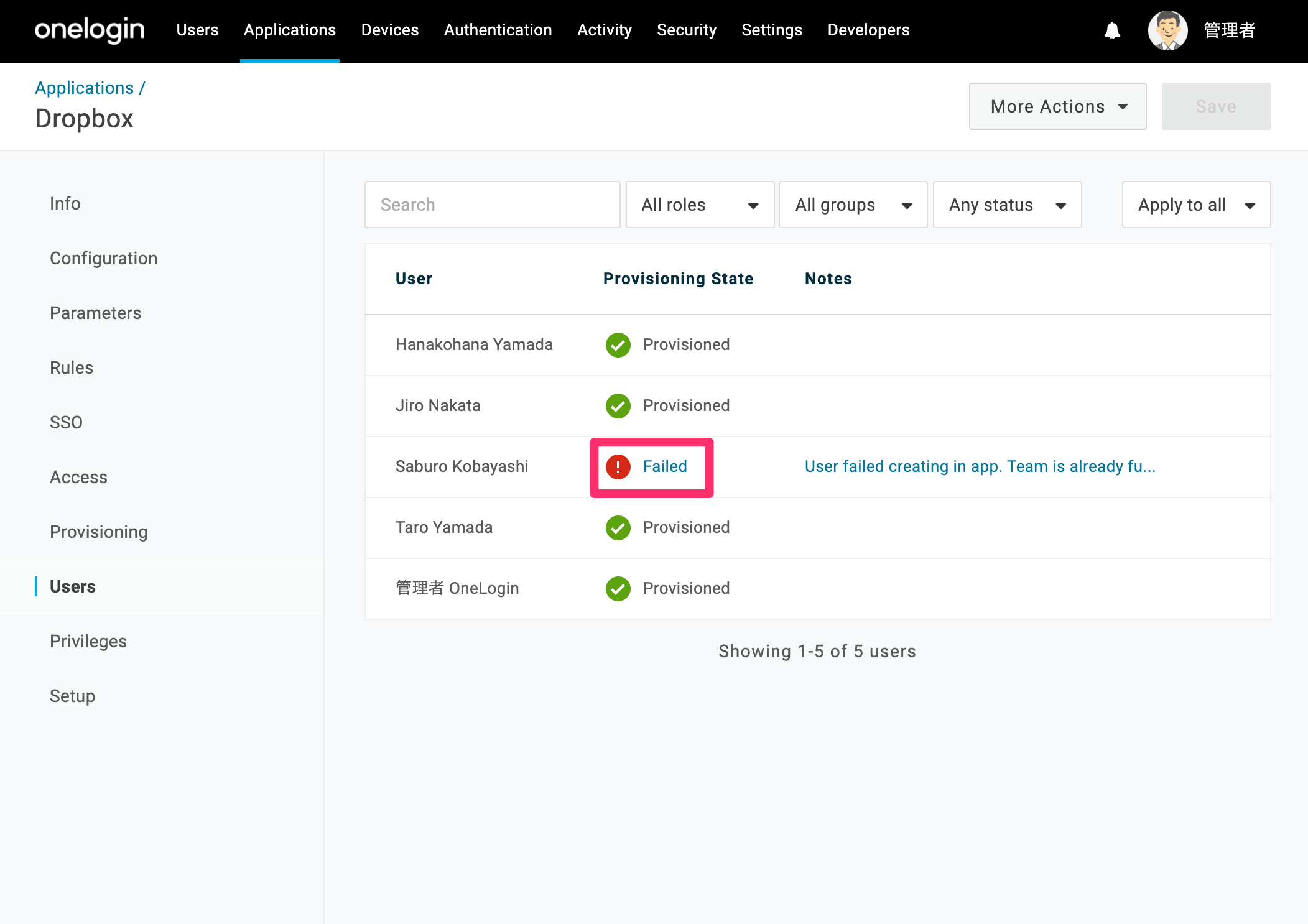Click Provisioned status for Taro Yamada
Viewport: 1308px width, 924px height.
(686, 527)
